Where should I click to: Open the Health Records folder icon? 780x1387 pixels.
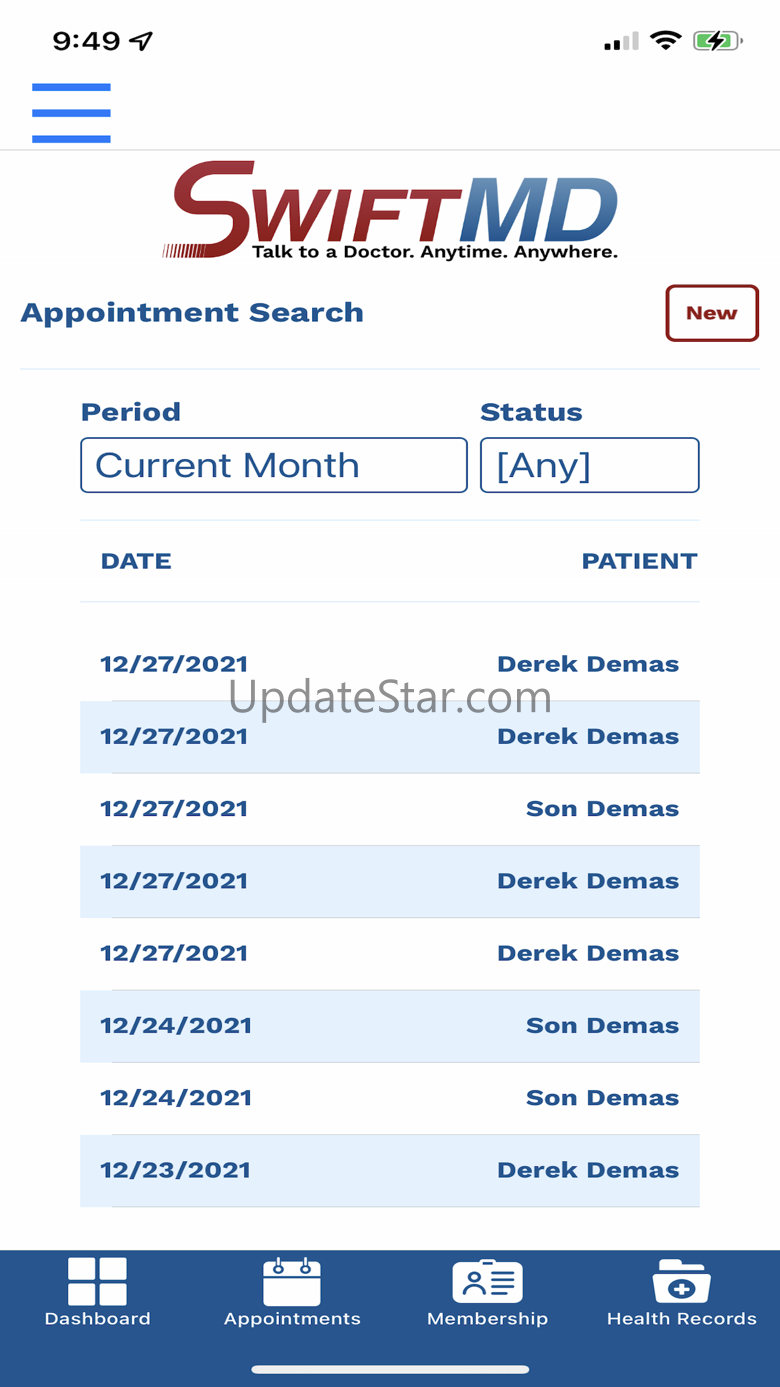(x=682, y=1281)
